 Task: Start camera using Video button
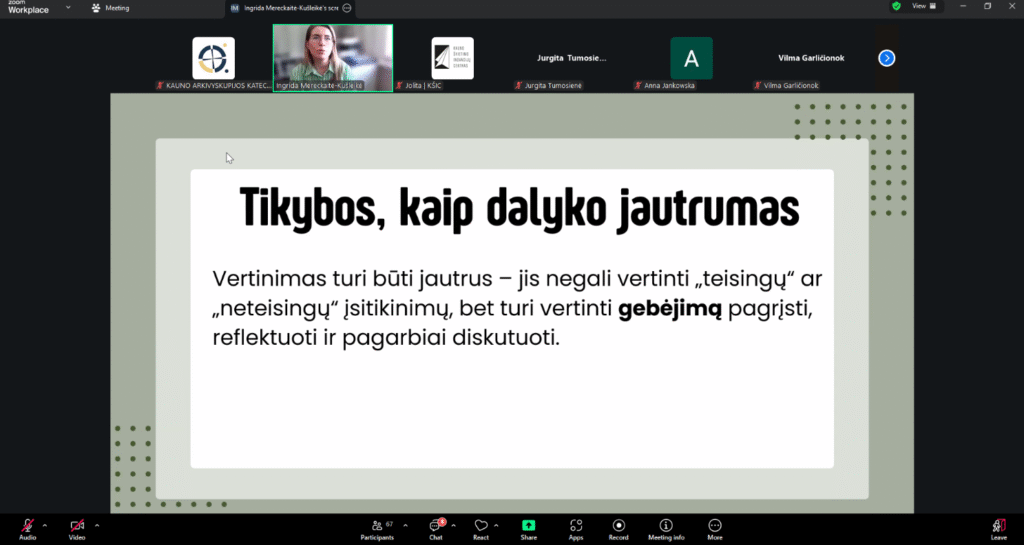click(77, 526)
